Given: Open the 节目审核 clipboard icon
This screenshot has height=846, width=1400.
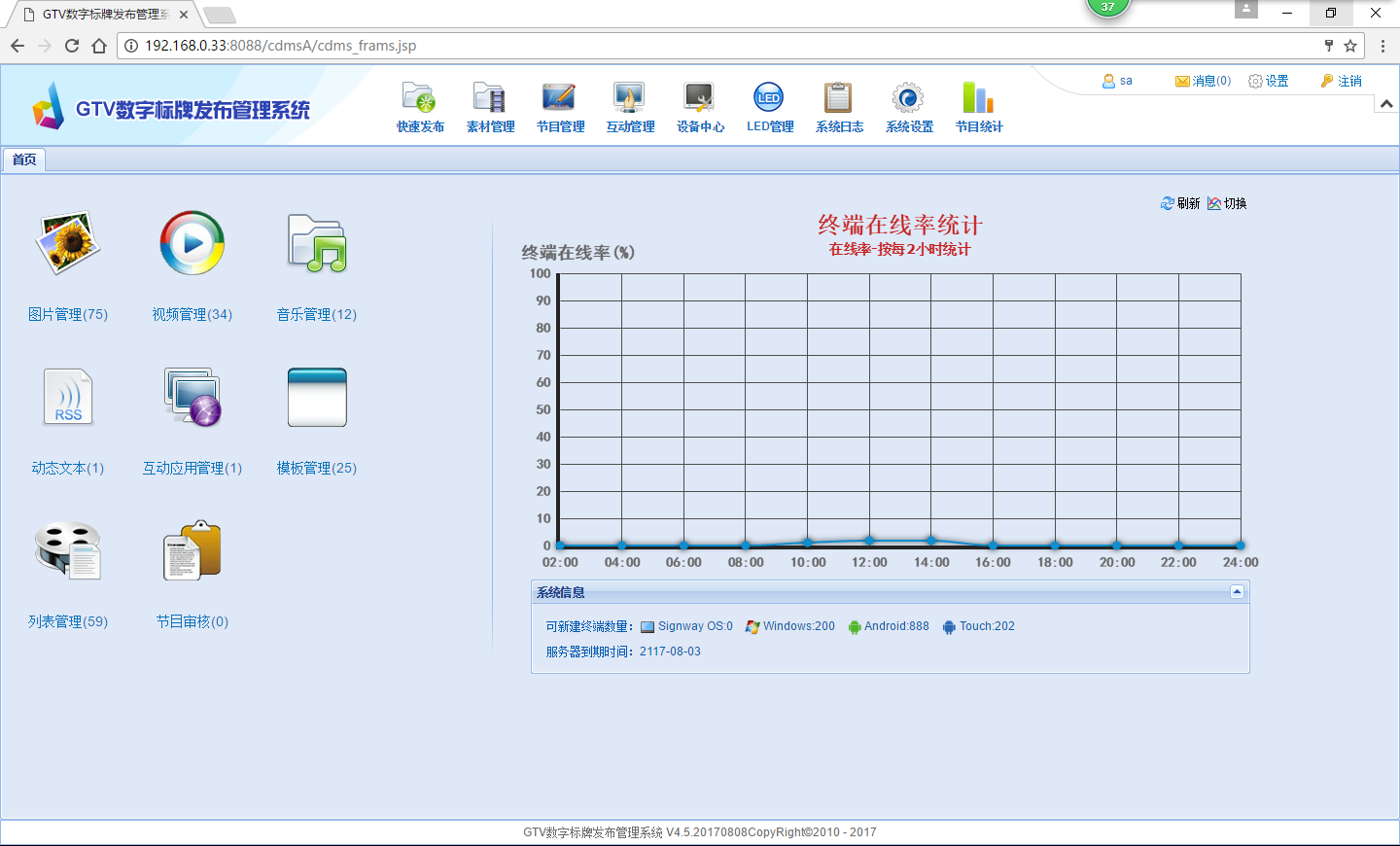Looking at the screenshot, I should tap(192, 550).
